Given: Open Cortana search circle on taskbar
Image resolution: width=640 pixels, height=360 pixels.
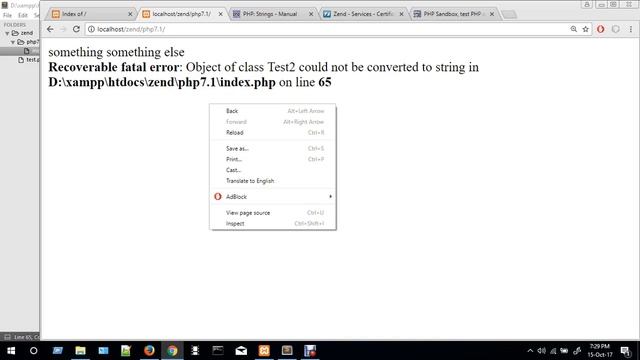Looking at the screenshot, I should click(x=34, y=351).
